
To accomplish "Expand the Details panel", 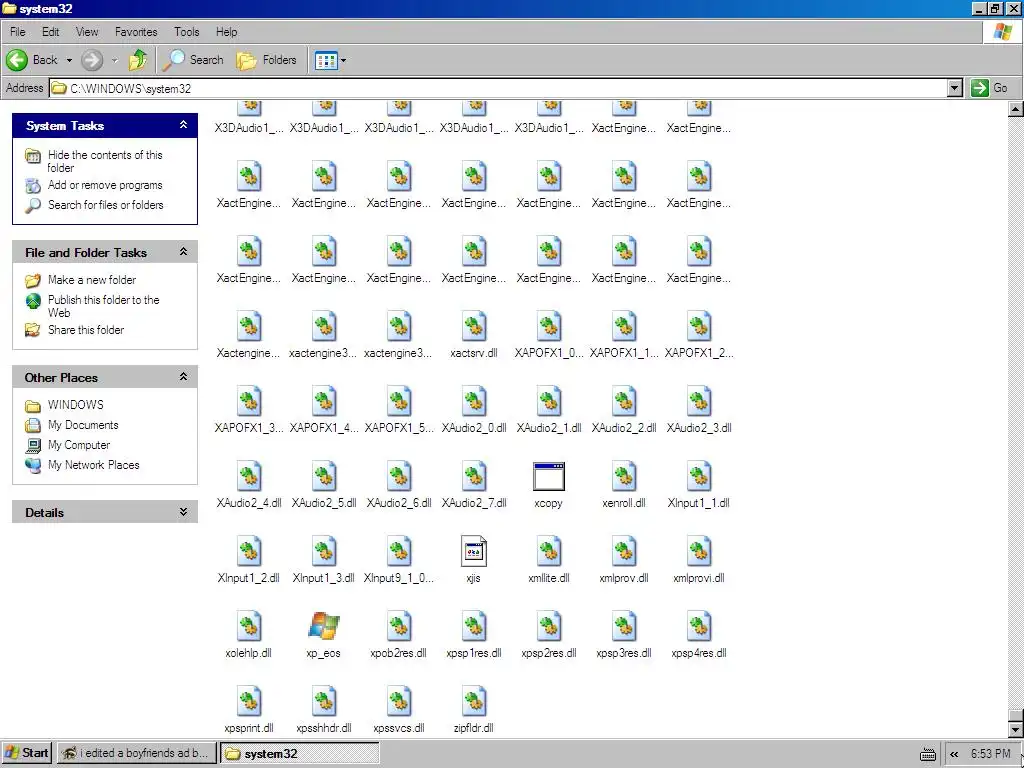I will coord(184,512).
